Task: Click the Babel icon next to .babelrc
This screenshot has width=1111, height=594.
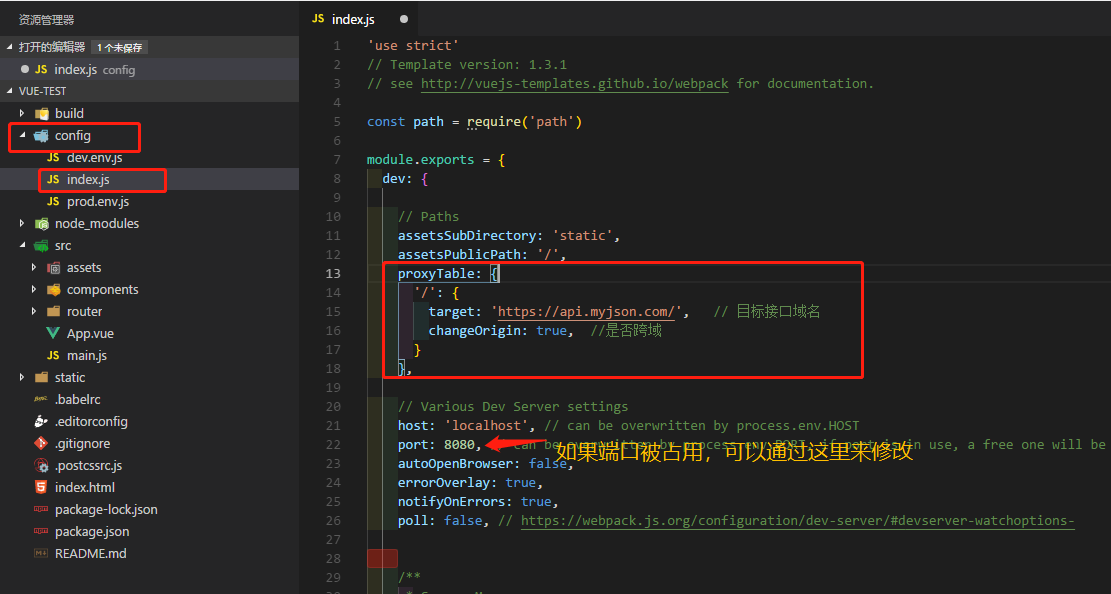Action: (x=41, y=400)
